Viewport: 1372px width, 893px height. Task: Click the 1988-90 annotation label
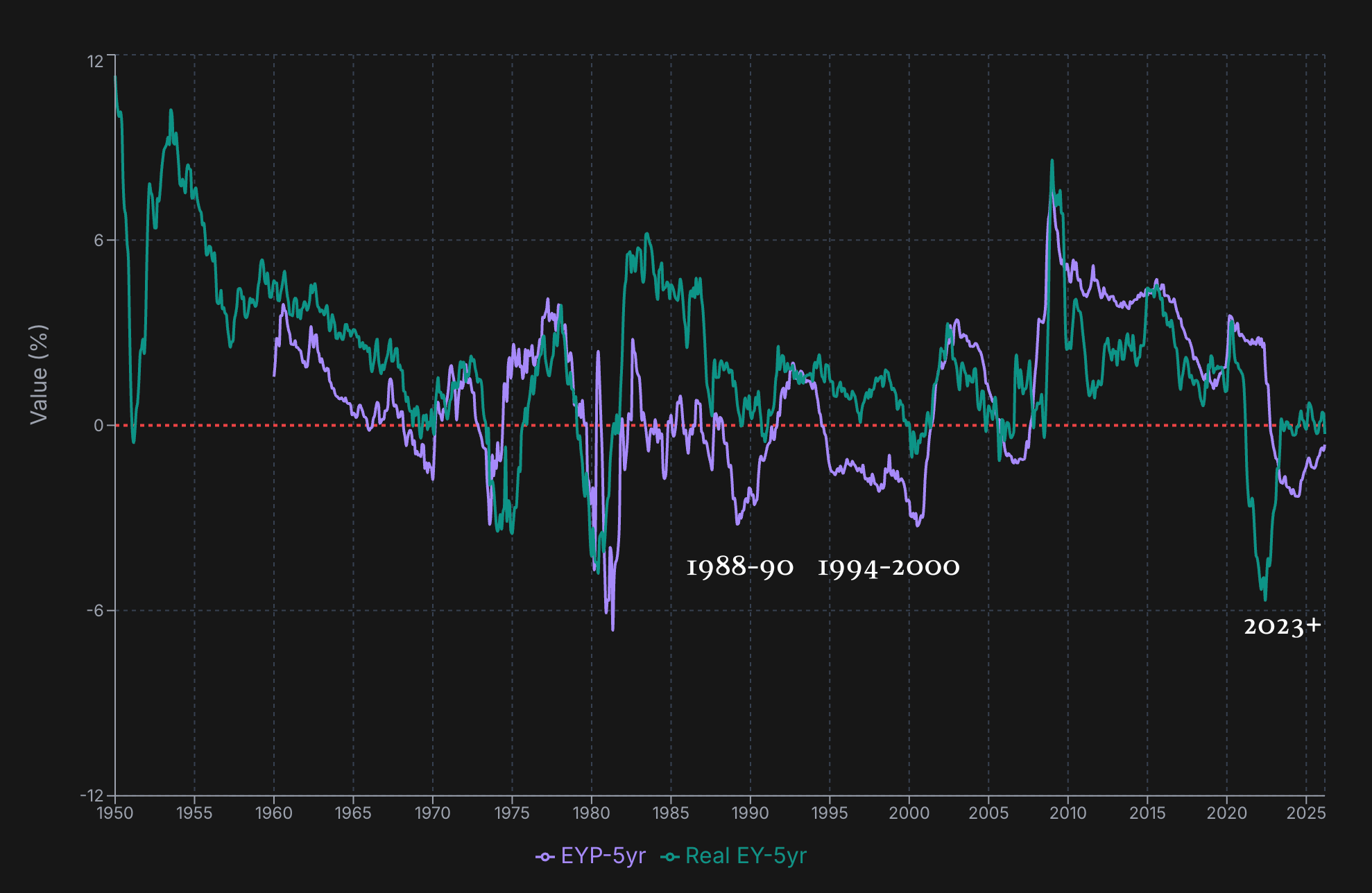point(739,567)
